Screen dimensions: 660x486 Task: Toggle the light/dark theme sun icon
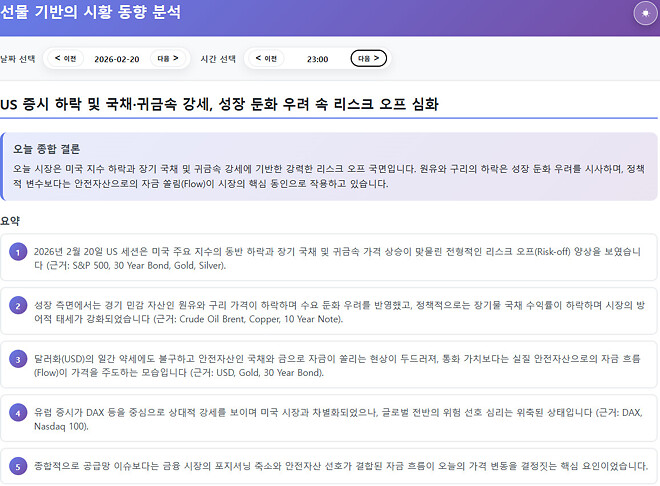[645, 13]
